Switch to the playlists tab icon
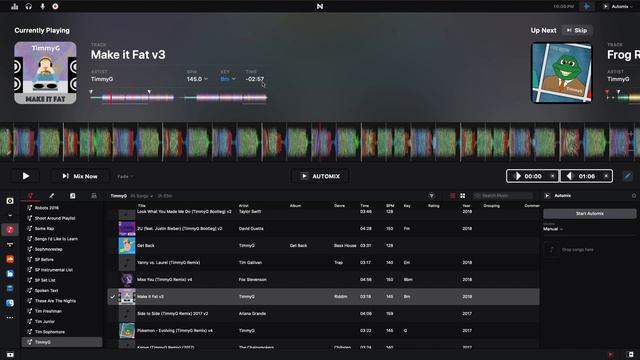 click(x=30, y=196)
